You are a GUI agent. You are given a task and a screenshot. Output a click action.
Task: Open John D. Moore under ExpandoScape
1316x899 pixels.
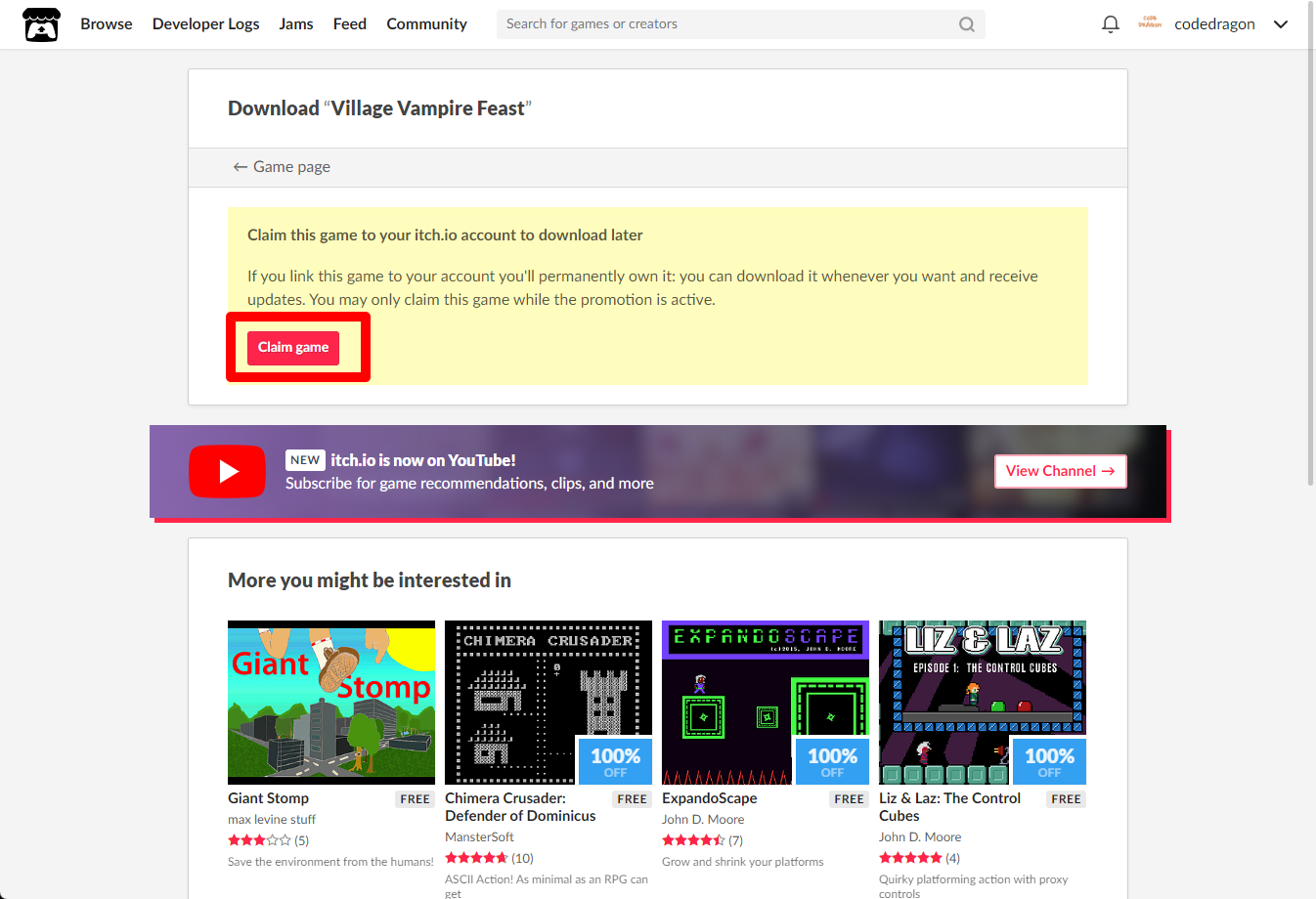(x=703, y=820)
